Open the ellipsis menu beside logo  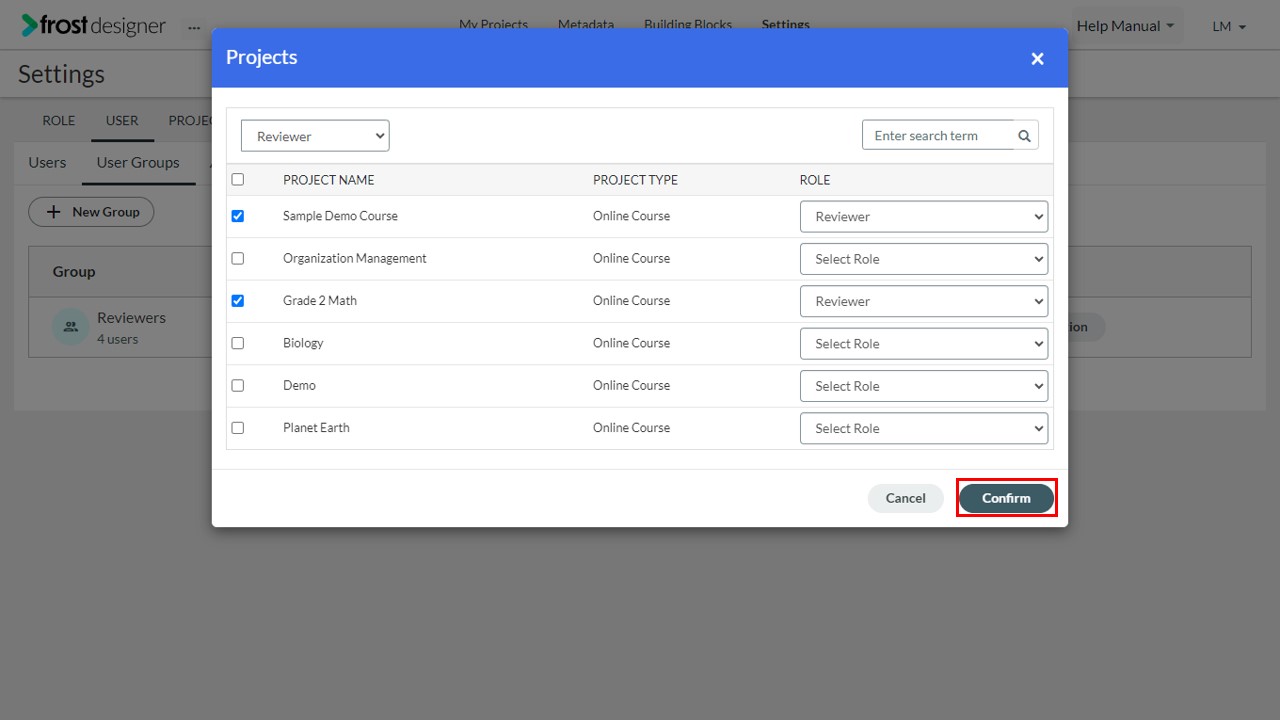tap(194, 28)
